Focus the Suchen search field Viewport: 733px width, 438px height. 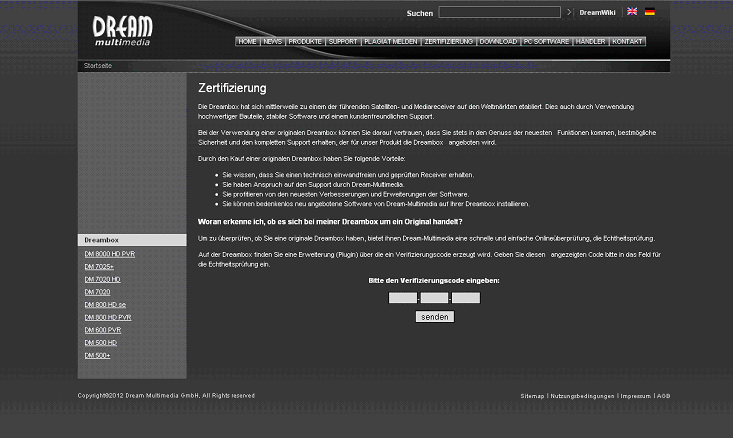pos(499,12)
